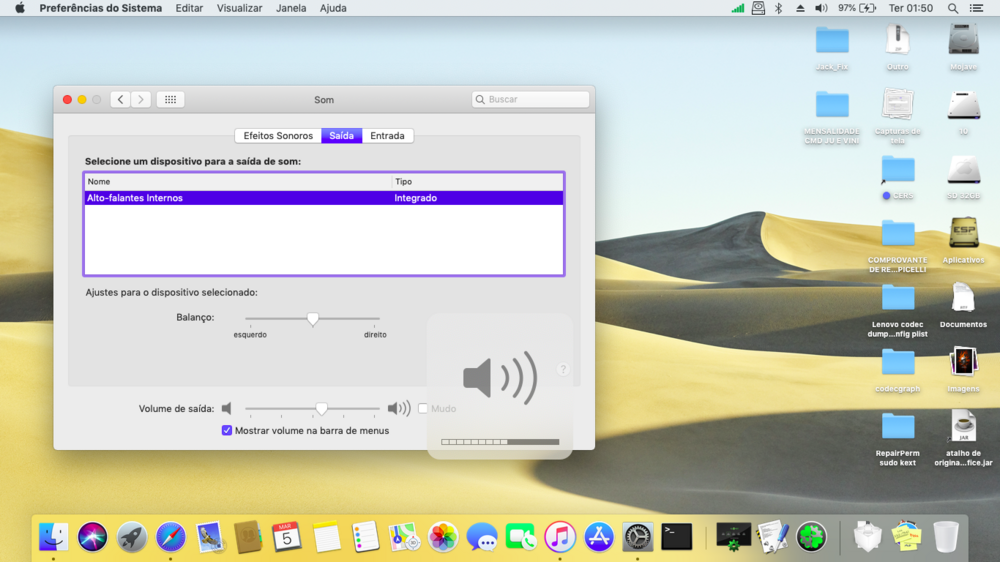Open the Visualizar menu
Viewport: 1000px width, 562px height.
click(239, 8)
